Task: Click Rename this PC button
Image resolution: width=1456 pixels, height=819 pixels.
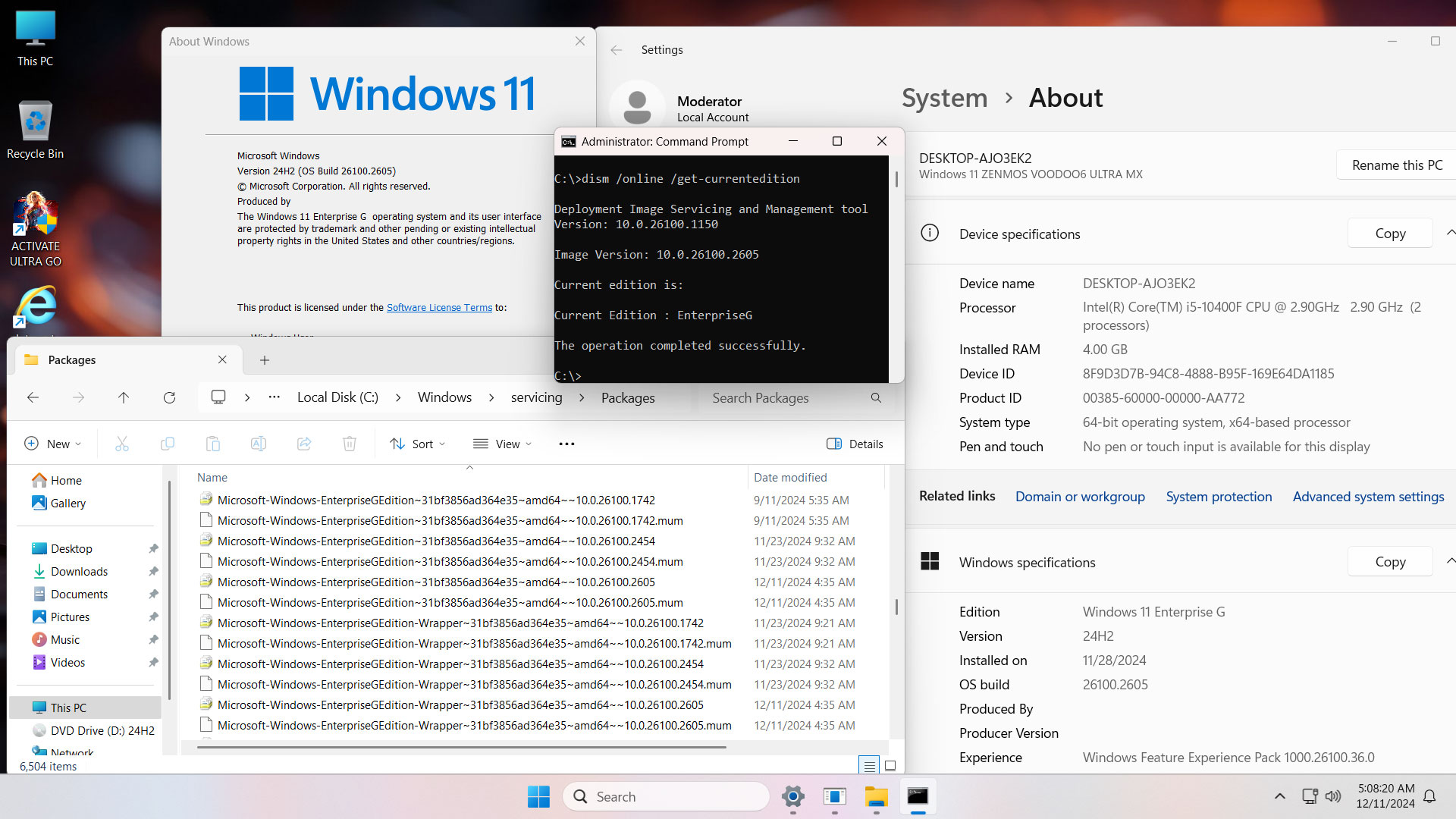Action: pyautogui.click(x=1397, y=165)
